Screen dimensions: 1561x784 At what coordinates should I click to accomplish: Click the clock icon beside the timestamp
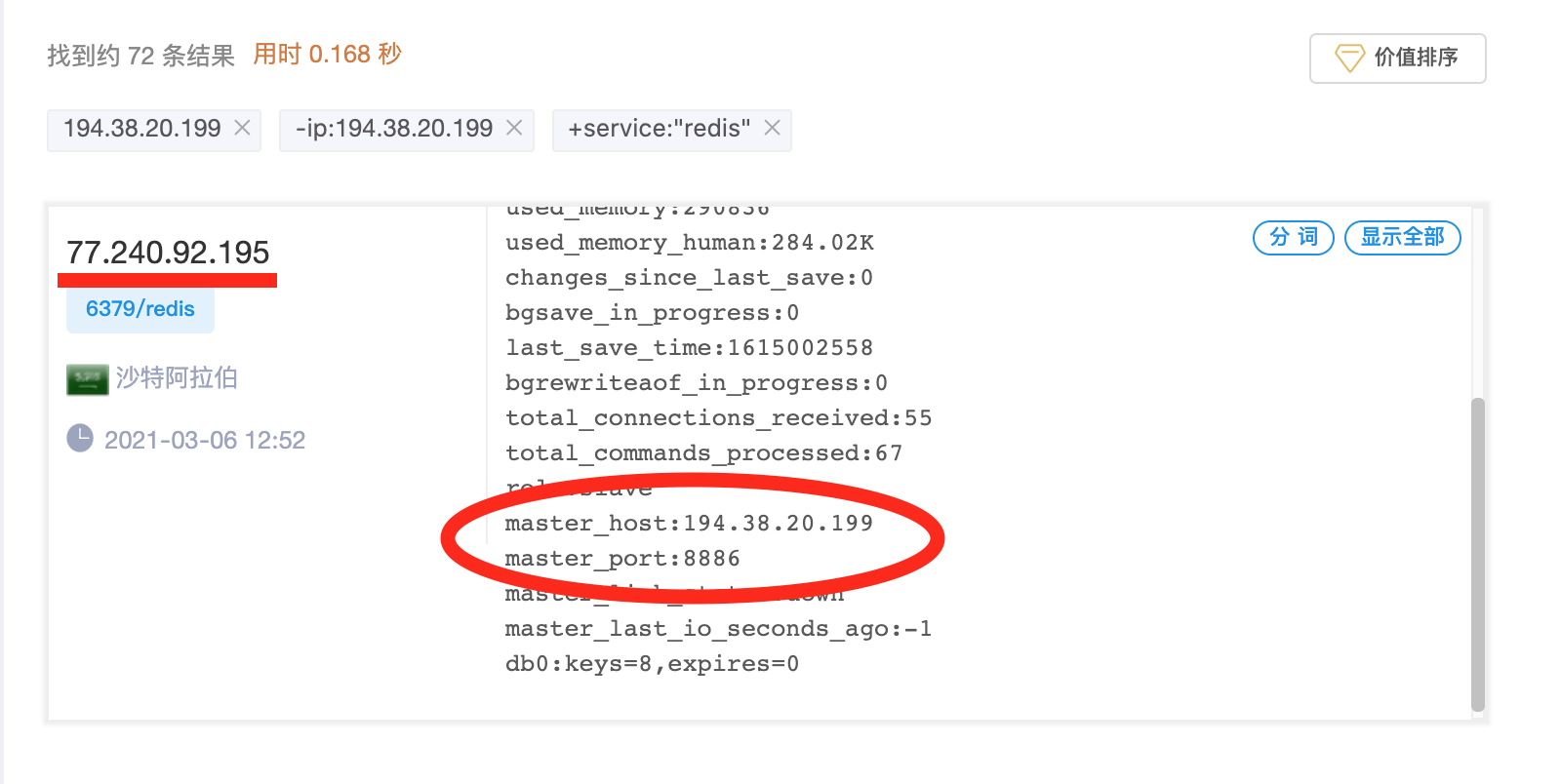(x=80, y=439)
